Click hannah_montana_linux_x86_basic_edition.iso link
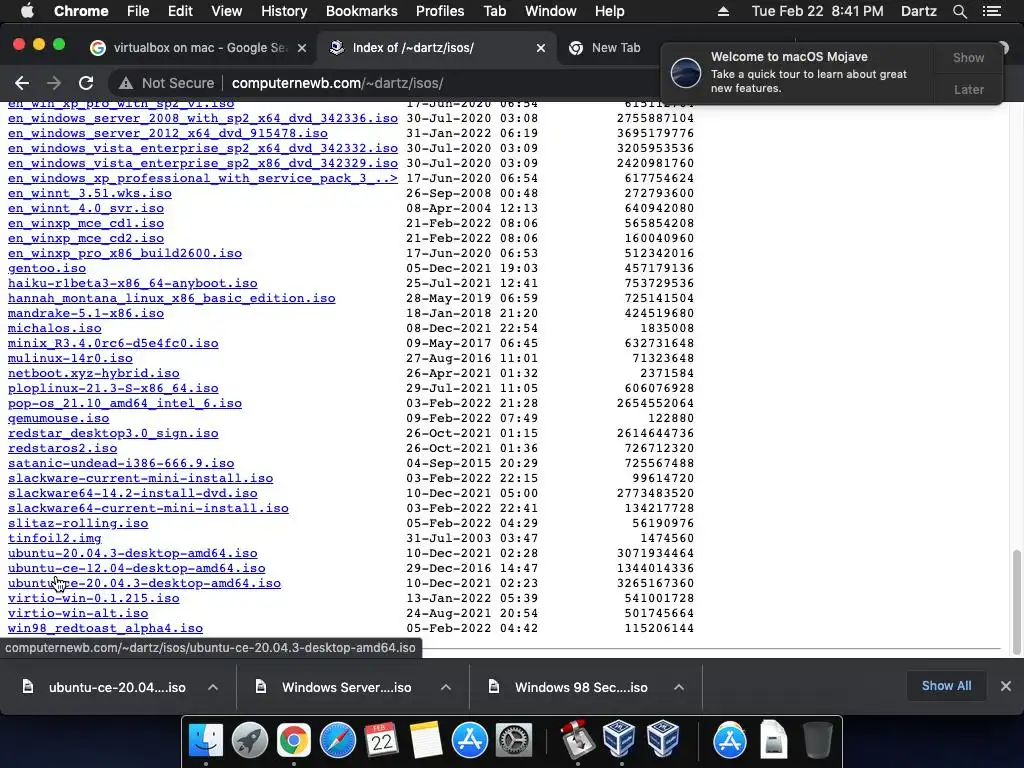 click(x=172, y=298)
